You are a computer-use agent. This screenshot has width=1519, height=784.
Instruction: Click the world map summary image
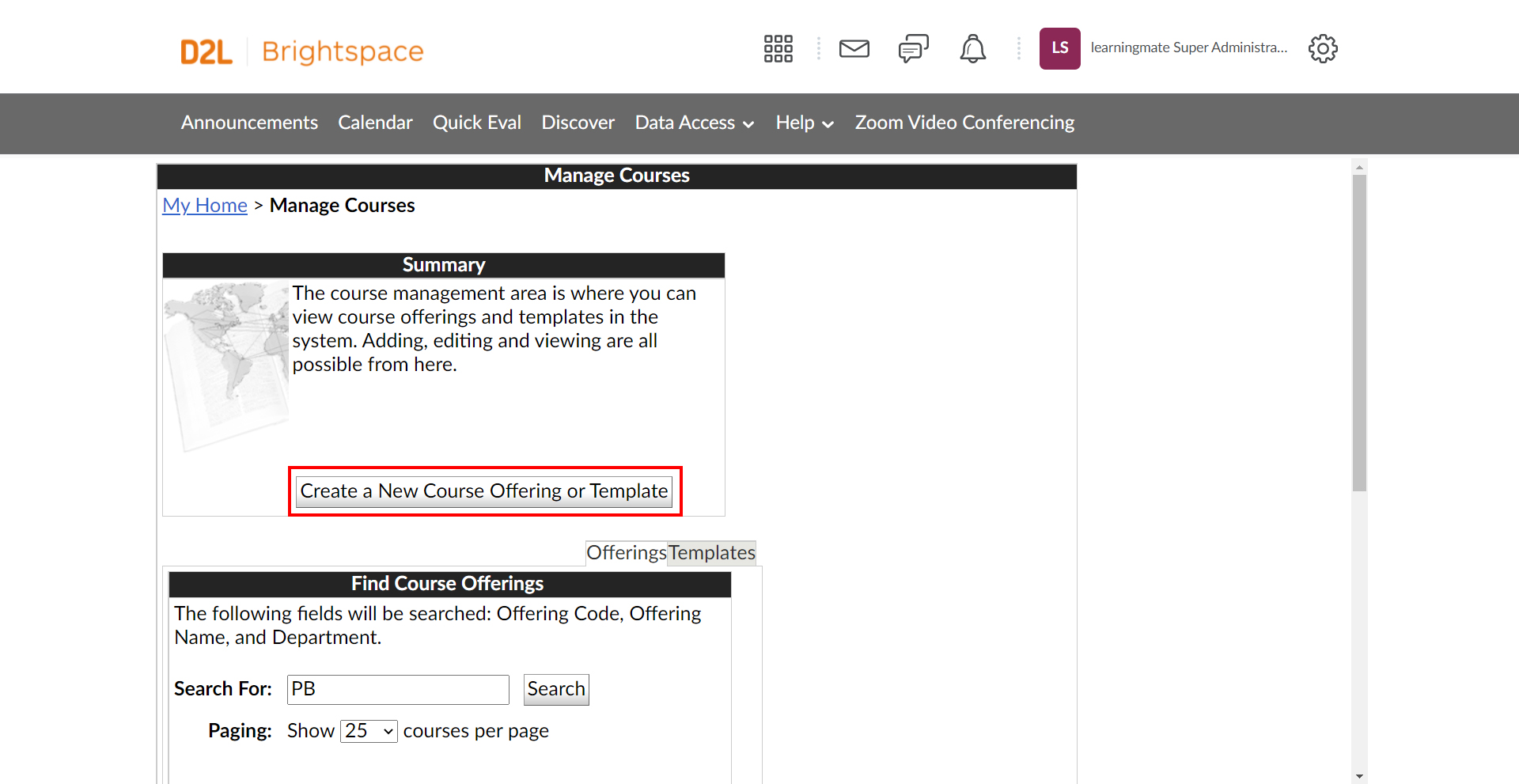click(226, 366)
